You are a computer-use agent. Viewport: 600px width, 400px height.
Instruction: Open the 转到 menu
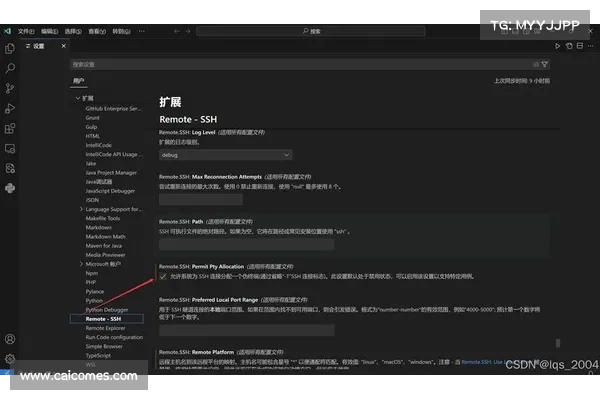tap(121, 31)
